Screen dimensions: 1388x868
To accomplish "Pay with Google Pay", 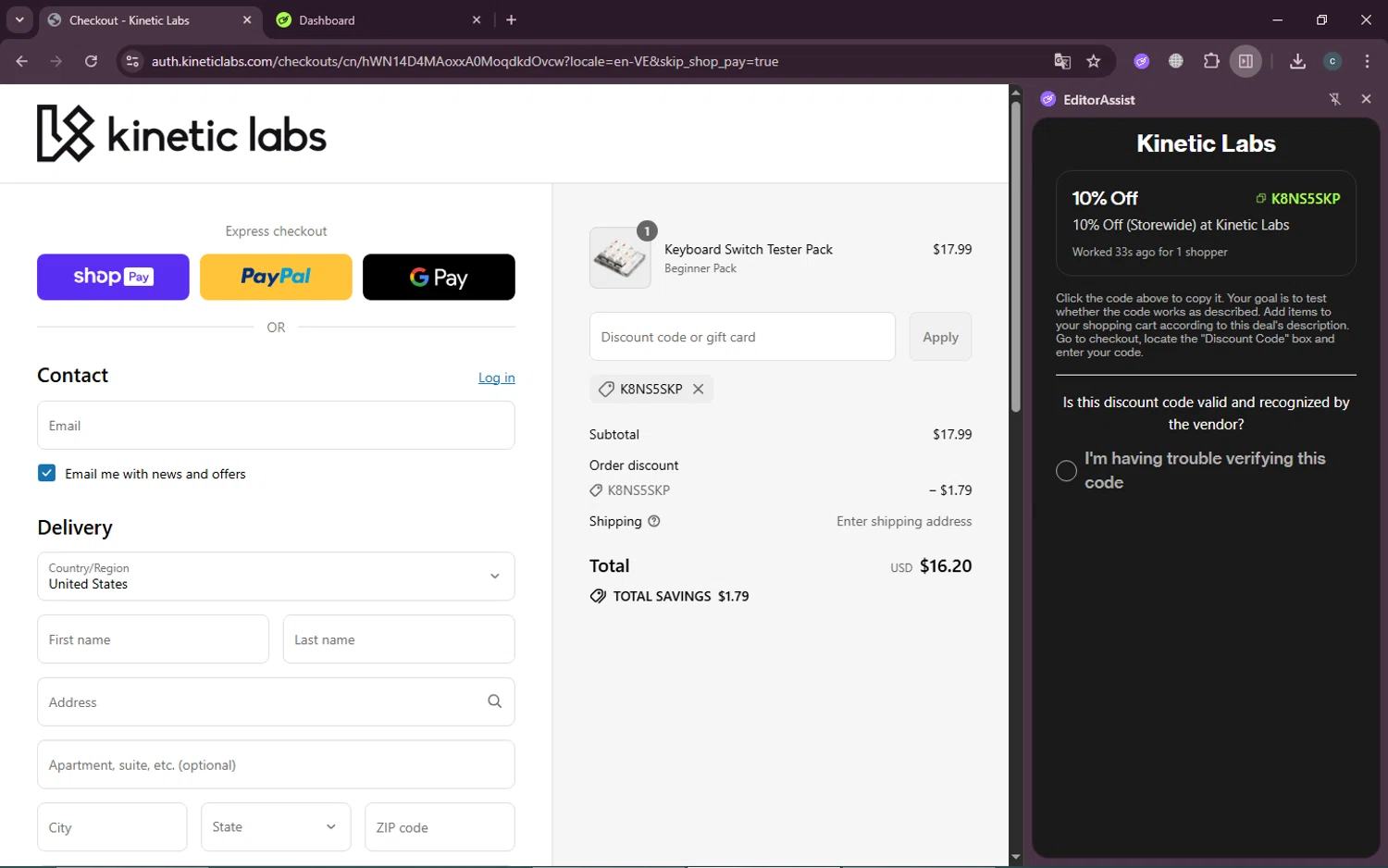I will coord(439,277).
